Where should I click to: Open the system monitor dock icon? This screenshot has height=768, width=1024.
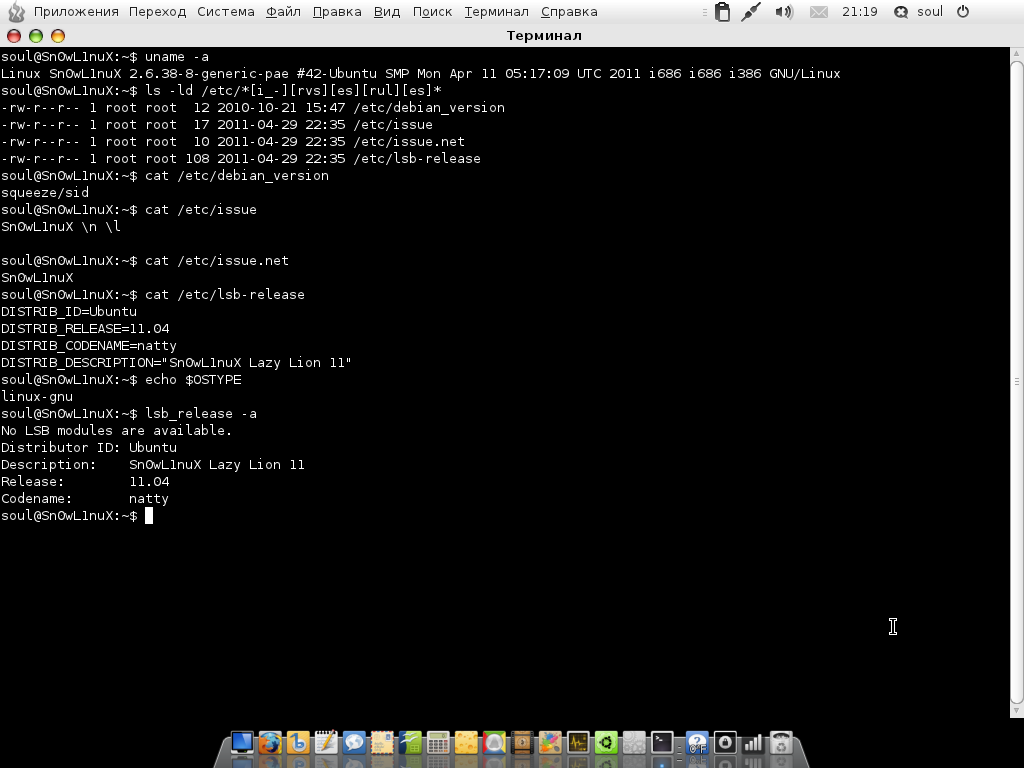(x=579, y=743)
